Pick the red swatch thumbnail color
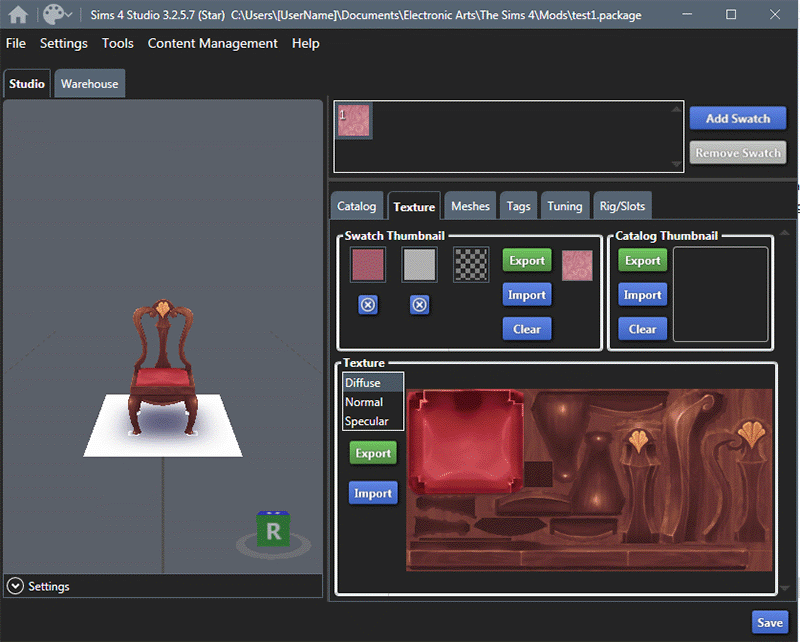This screenshot has height=642, width=800. point(368,265)
